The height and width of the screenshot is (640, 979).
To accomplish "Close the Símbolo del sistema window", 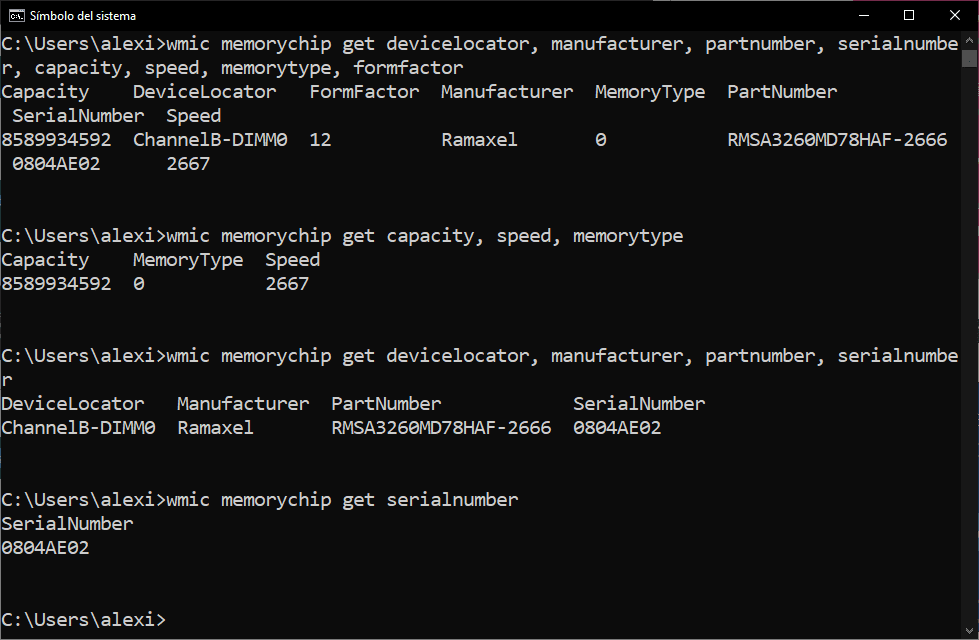I will (x=955, y=16).
